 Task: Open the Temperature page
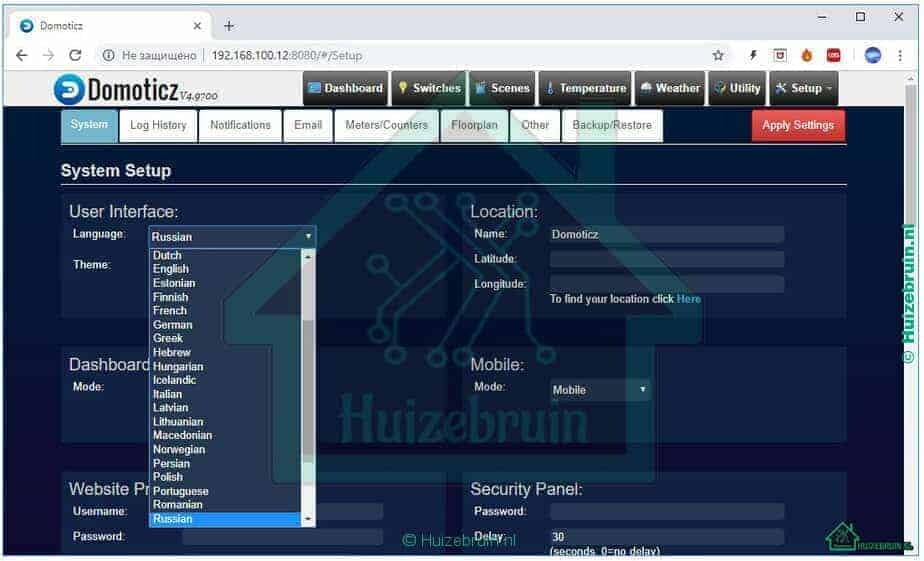585,88
